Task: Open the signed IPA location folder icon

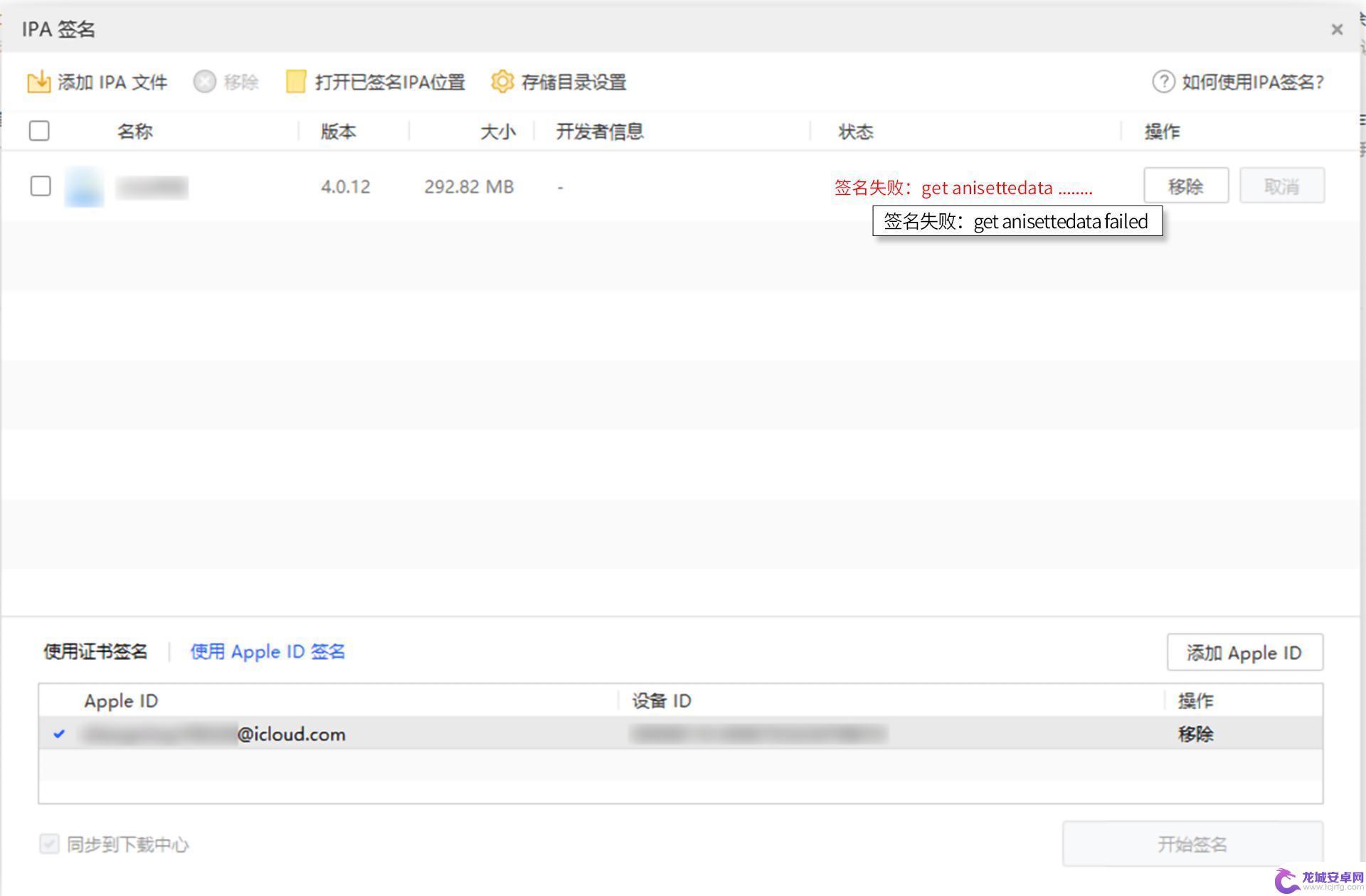Action: [x=296, y=82]
